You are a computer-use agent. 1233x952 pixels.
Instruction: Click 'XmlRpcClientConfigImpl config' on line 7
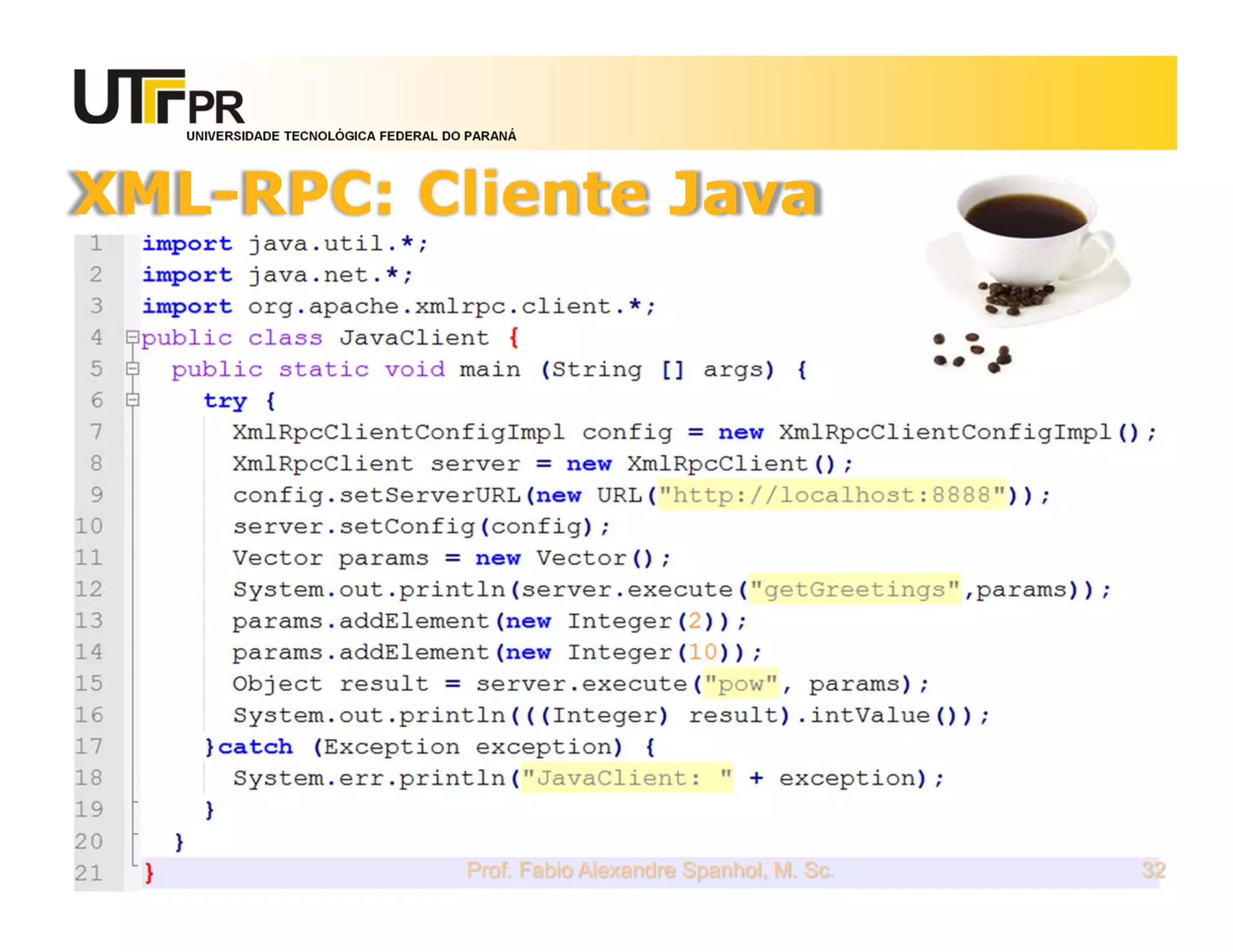tap(452, 432)
